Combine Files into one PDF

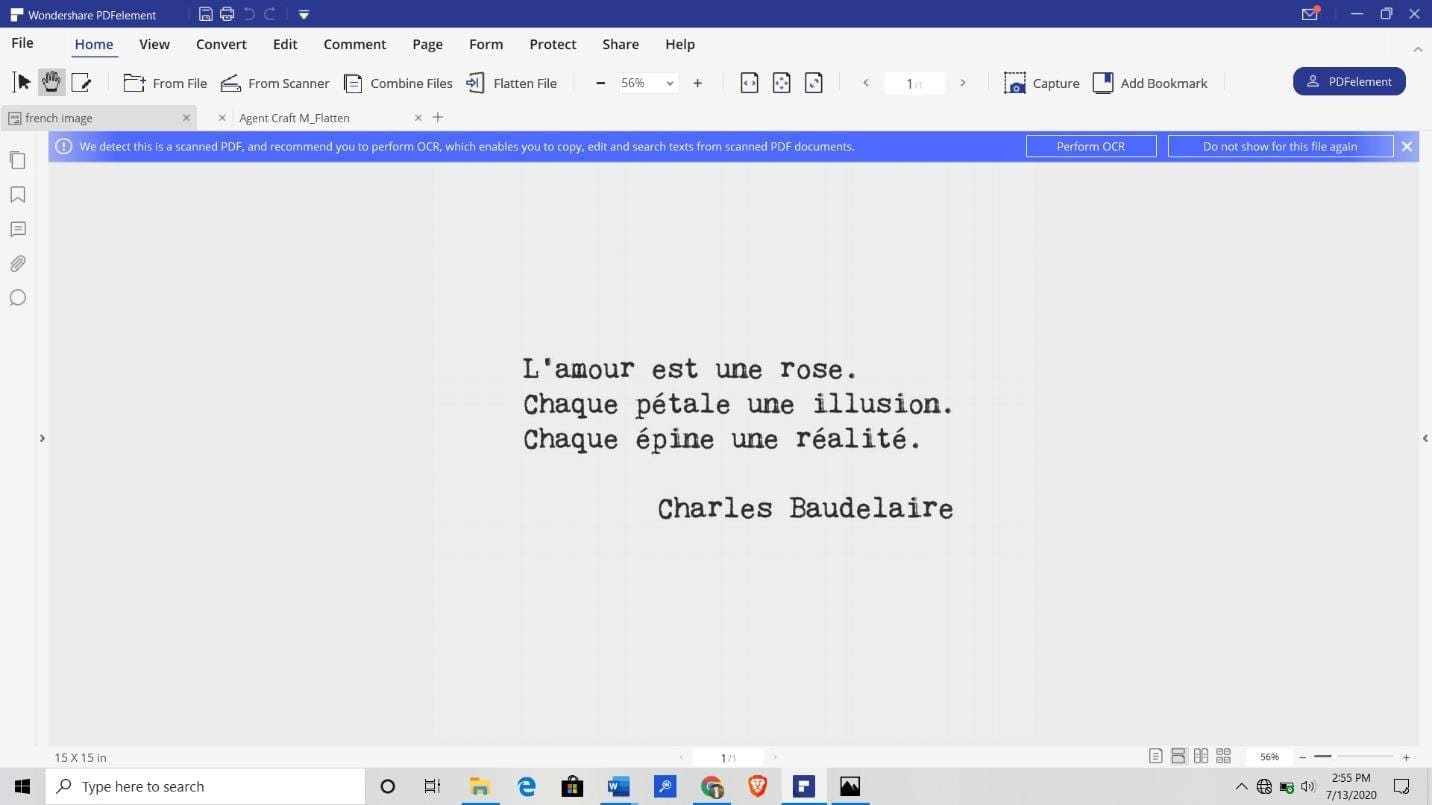pyautogui.click(x=398, y=83)
